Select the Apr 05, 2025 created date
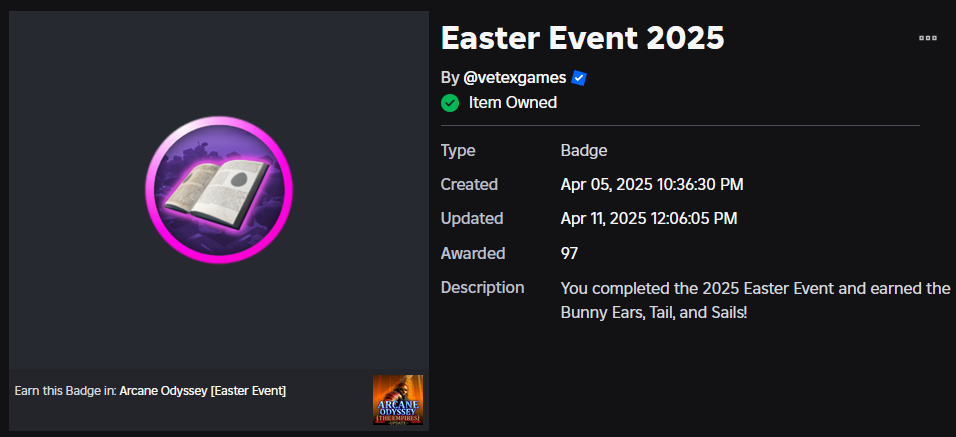Image resolution: width=956 pixels, height=437 pixels. (652, 185)
